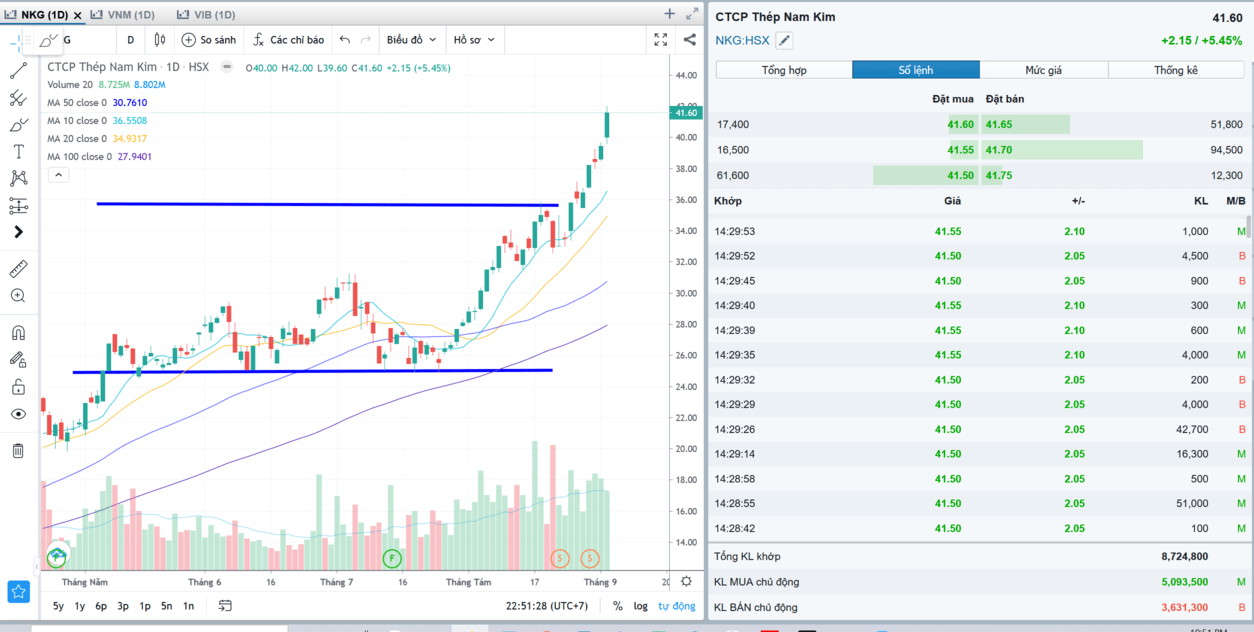
Task: Toggle log scale on the chart
Action: point(640,606)
